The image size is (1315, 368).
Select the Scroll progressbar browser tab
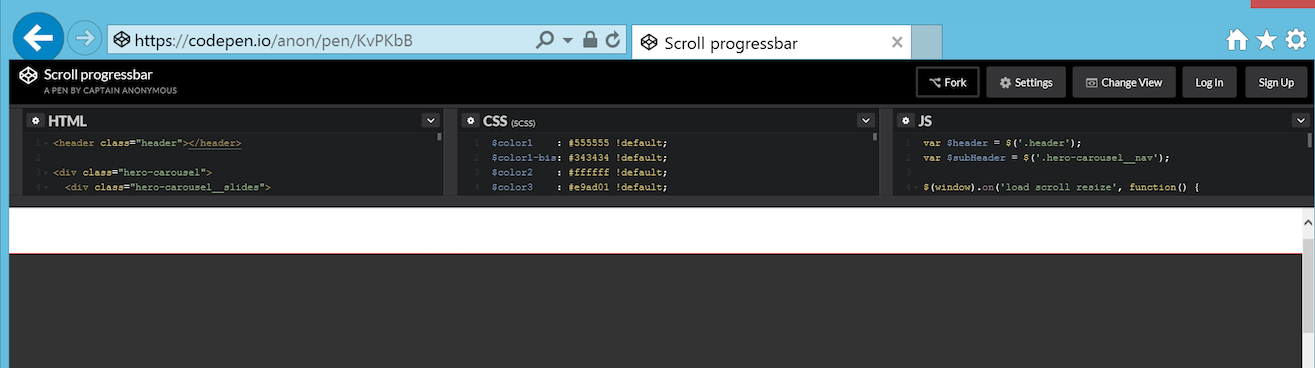(x=771, y=43)
